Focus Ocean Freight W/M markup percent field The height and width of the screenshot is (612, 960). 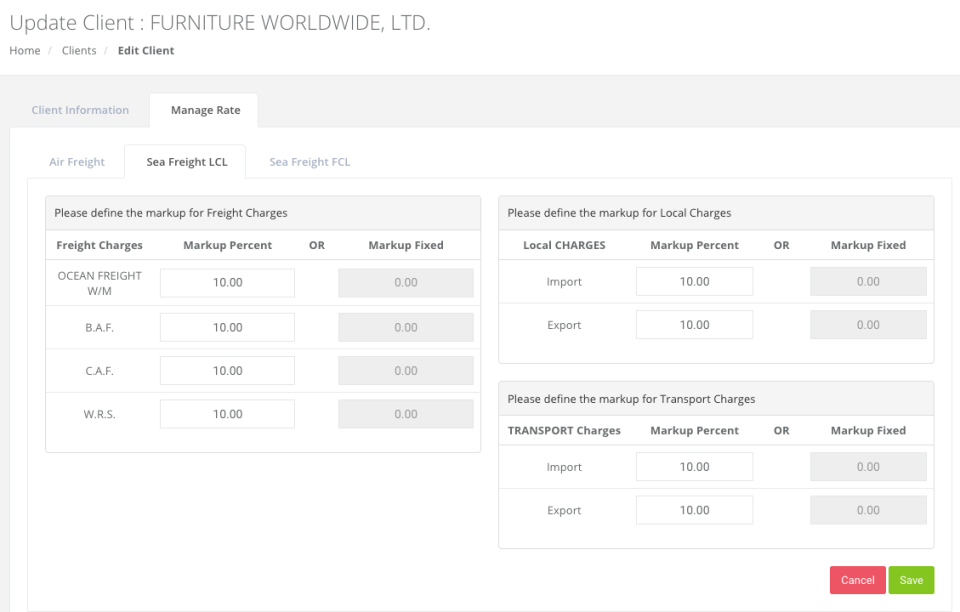coord(227,283)
